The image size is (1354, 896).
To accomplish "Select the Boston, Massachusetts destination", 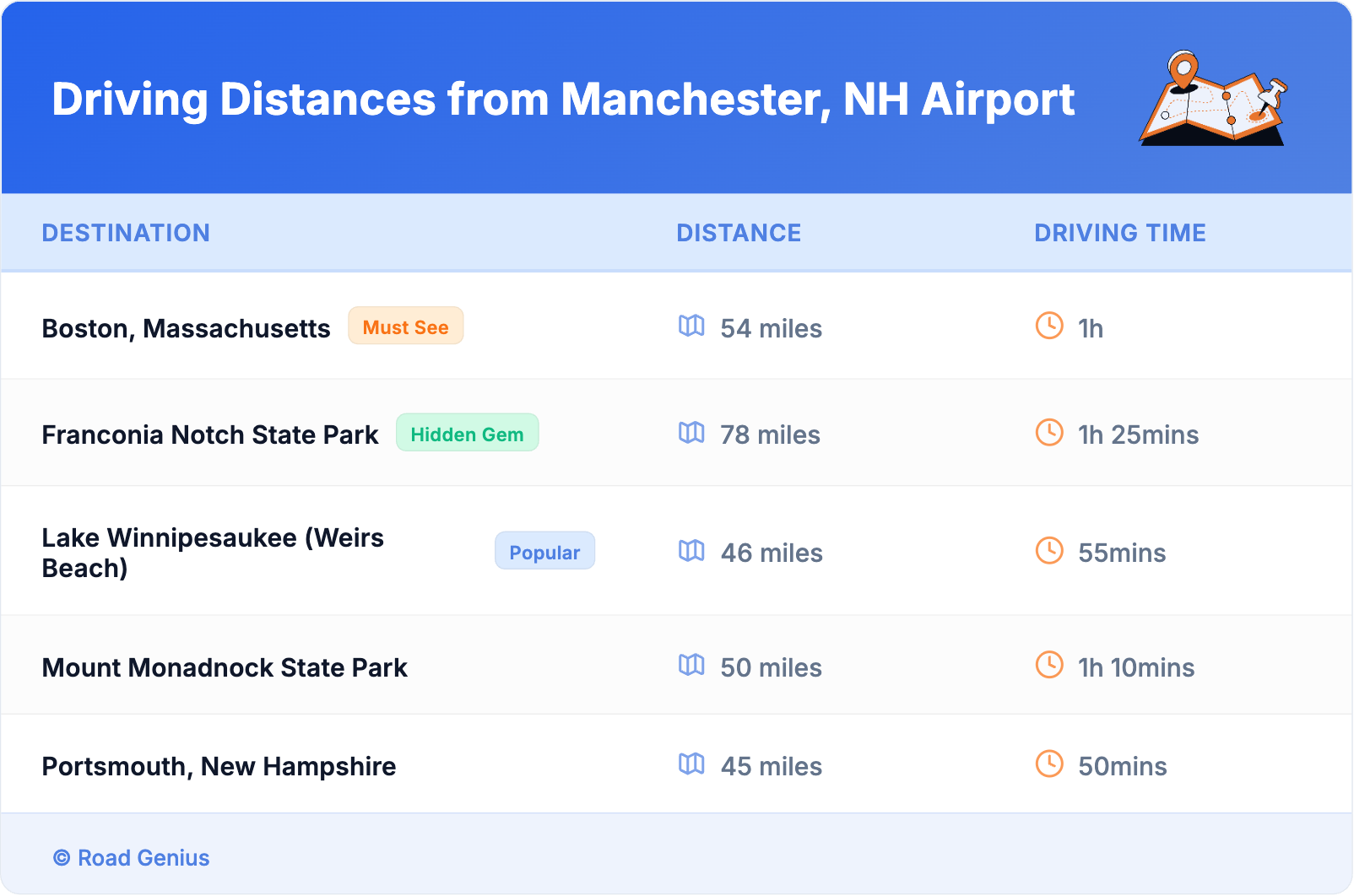I will click(x=186, y=328).
